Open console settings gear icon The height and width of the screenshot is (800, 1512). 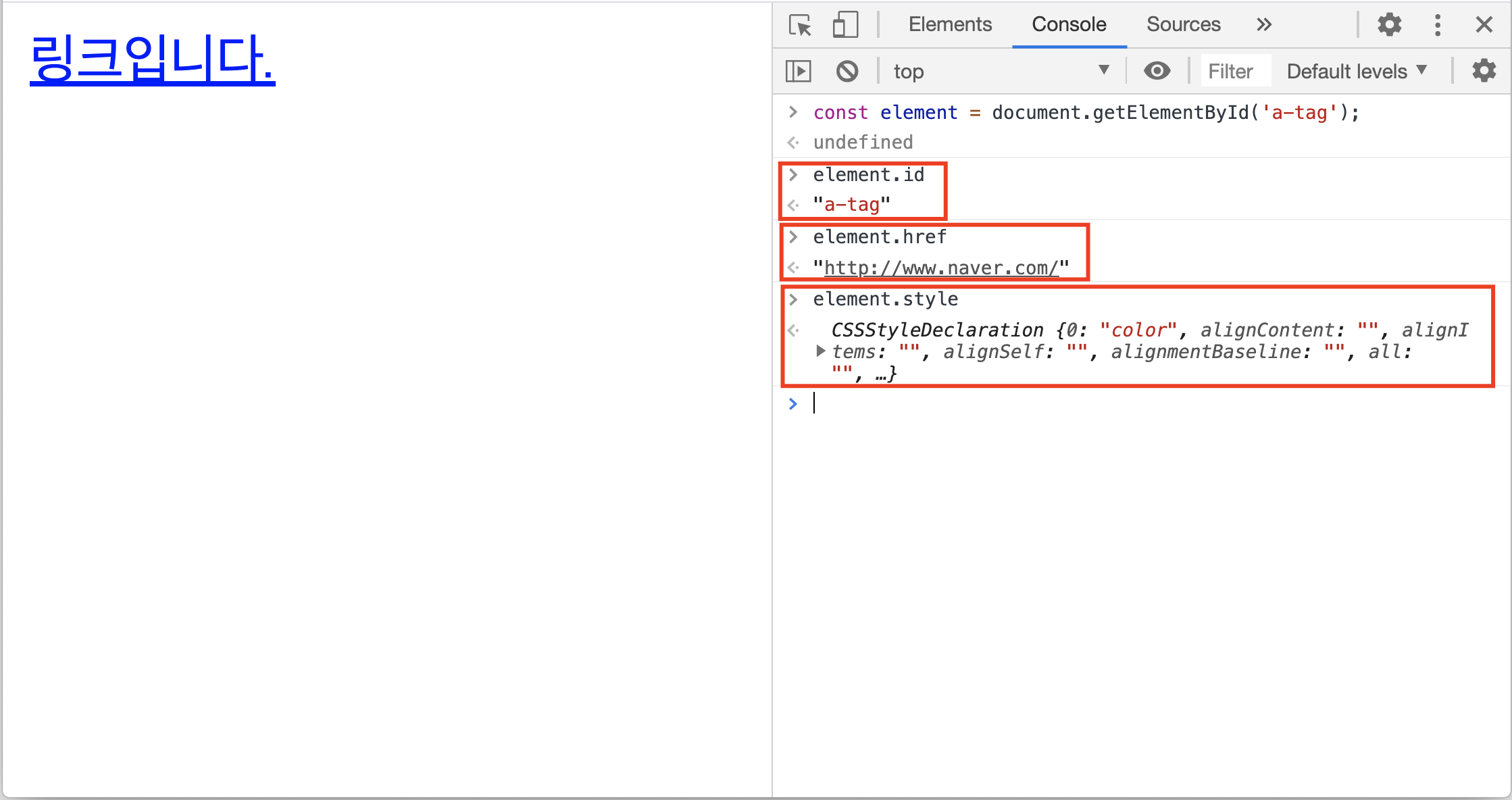tap(1484, 71)
